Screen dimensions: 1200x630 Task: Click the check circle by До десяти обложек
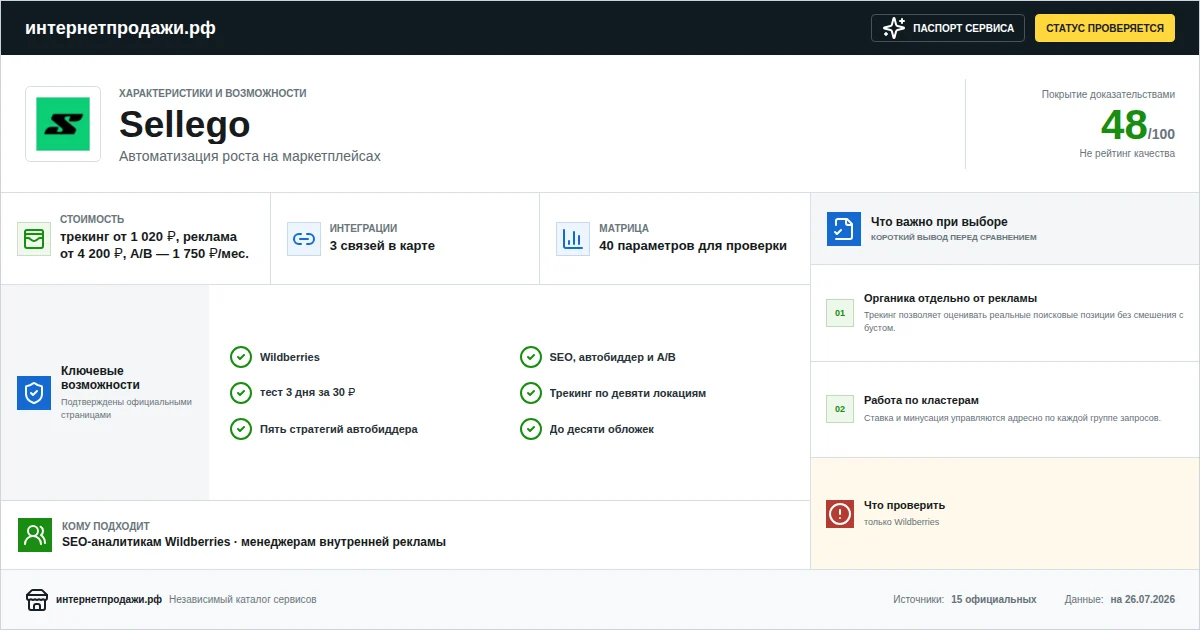[x=531, y=429]
